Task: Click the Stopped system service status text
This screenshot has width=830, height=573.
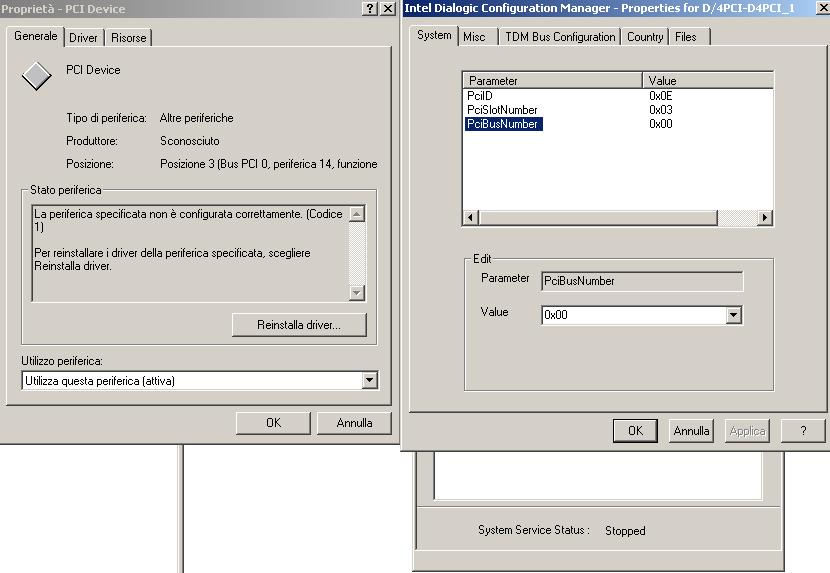Action: [x=625, y=531]
